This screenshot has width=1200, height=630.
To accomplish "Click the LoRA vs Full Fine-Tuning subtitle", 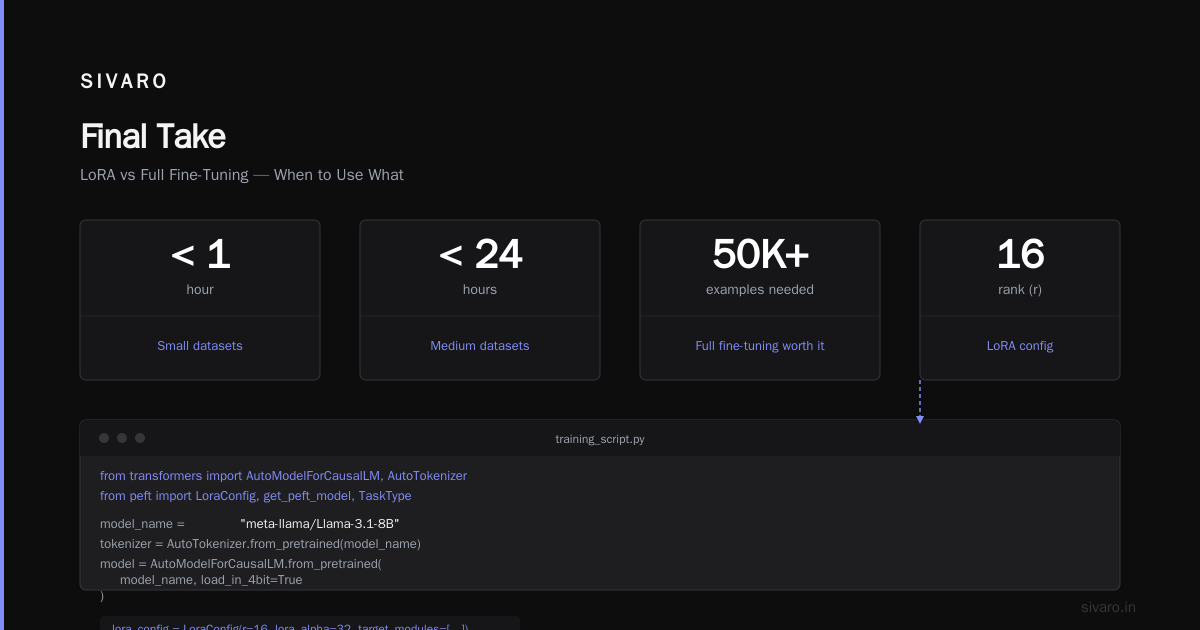I will (242, 175).
